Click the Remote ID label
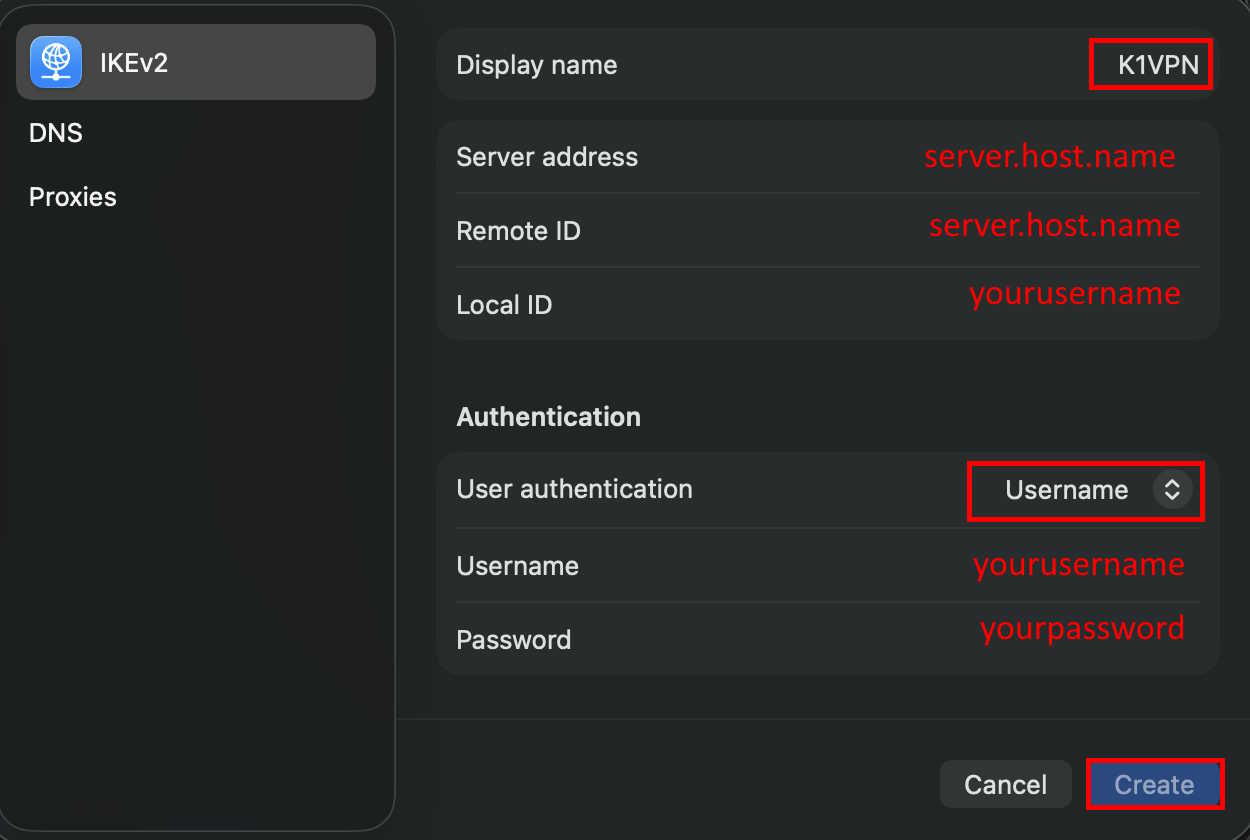The width and height of the screenshot is (1250, 840). pos(518,231)
